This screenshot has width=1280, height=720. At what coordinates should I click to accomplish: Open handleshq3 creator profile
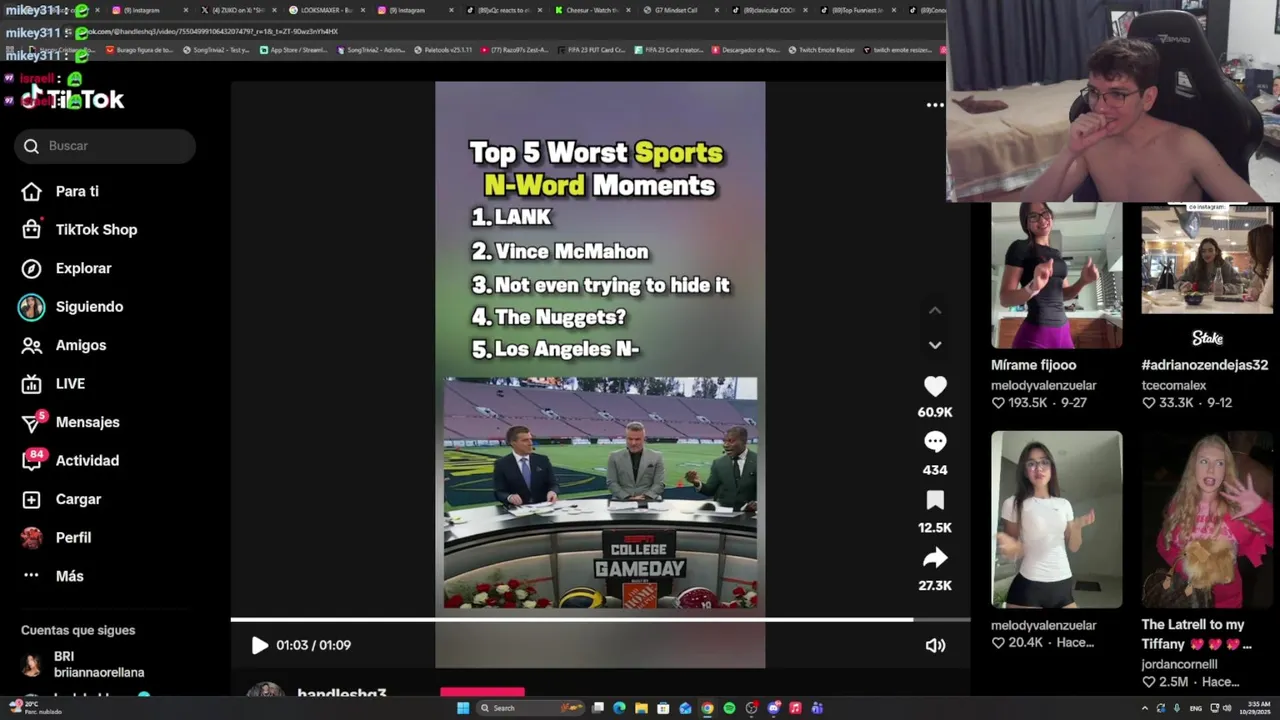pos(341,693)
